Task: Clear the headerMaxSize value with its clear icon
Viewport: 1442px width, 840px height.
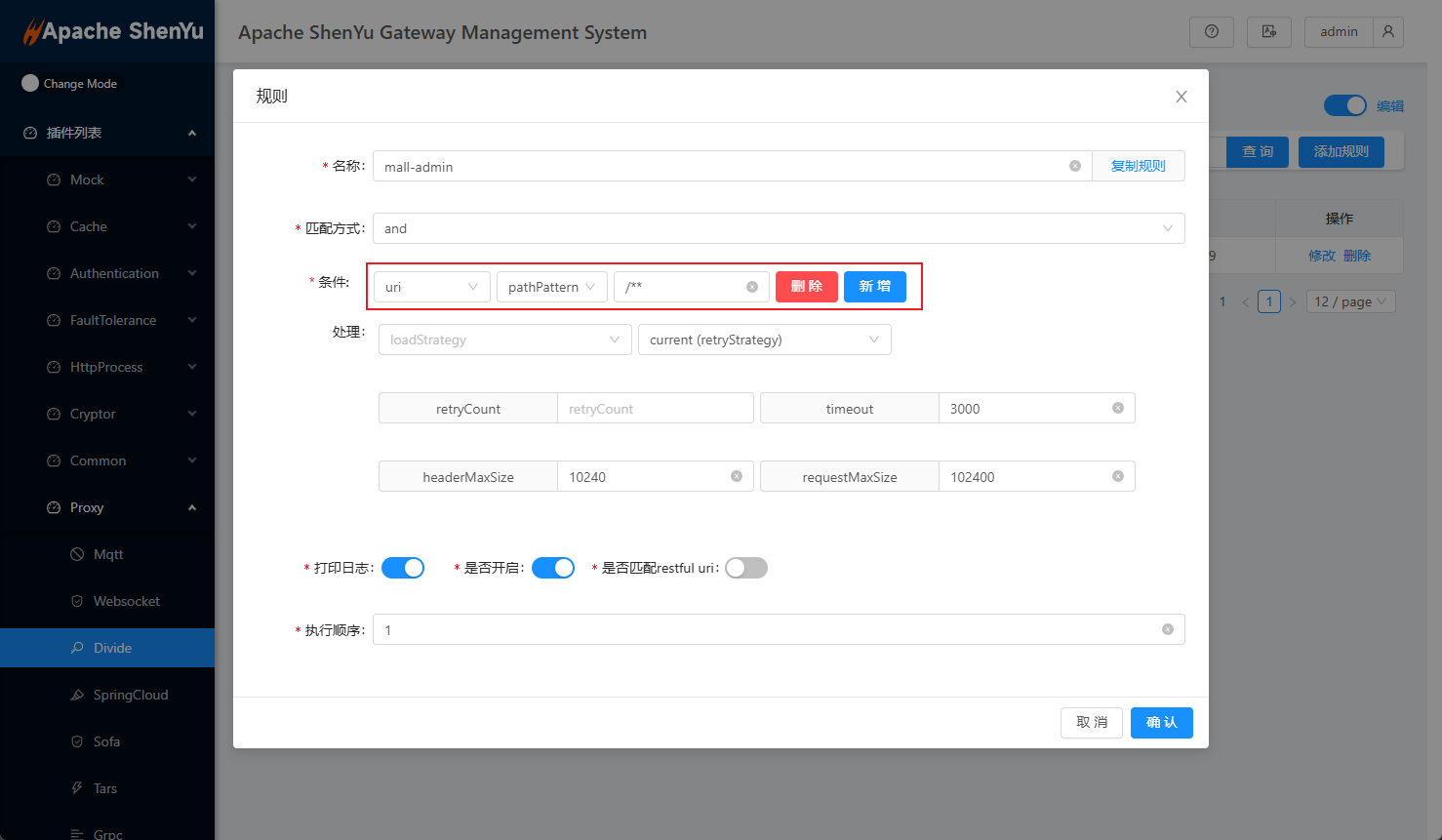Action: point(736,476)
